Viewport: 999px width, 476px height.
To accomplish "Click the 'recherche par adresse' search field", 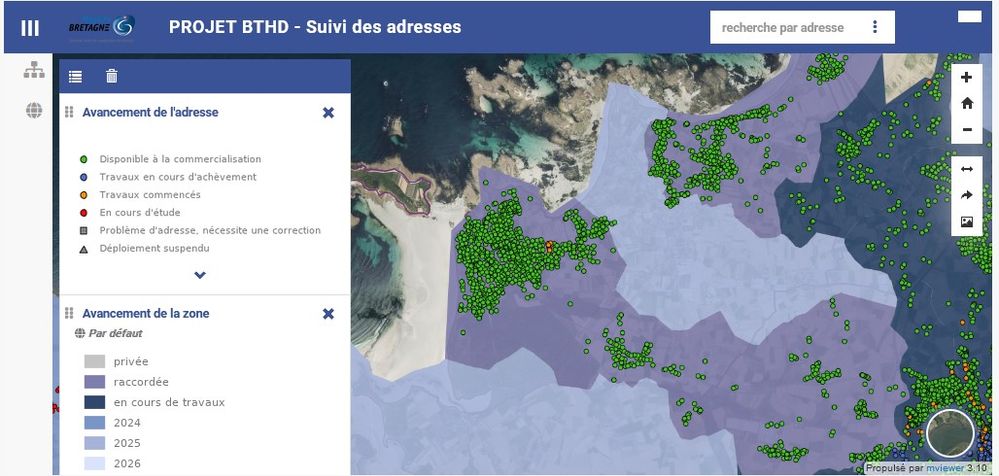I will (x=783, y=28).
